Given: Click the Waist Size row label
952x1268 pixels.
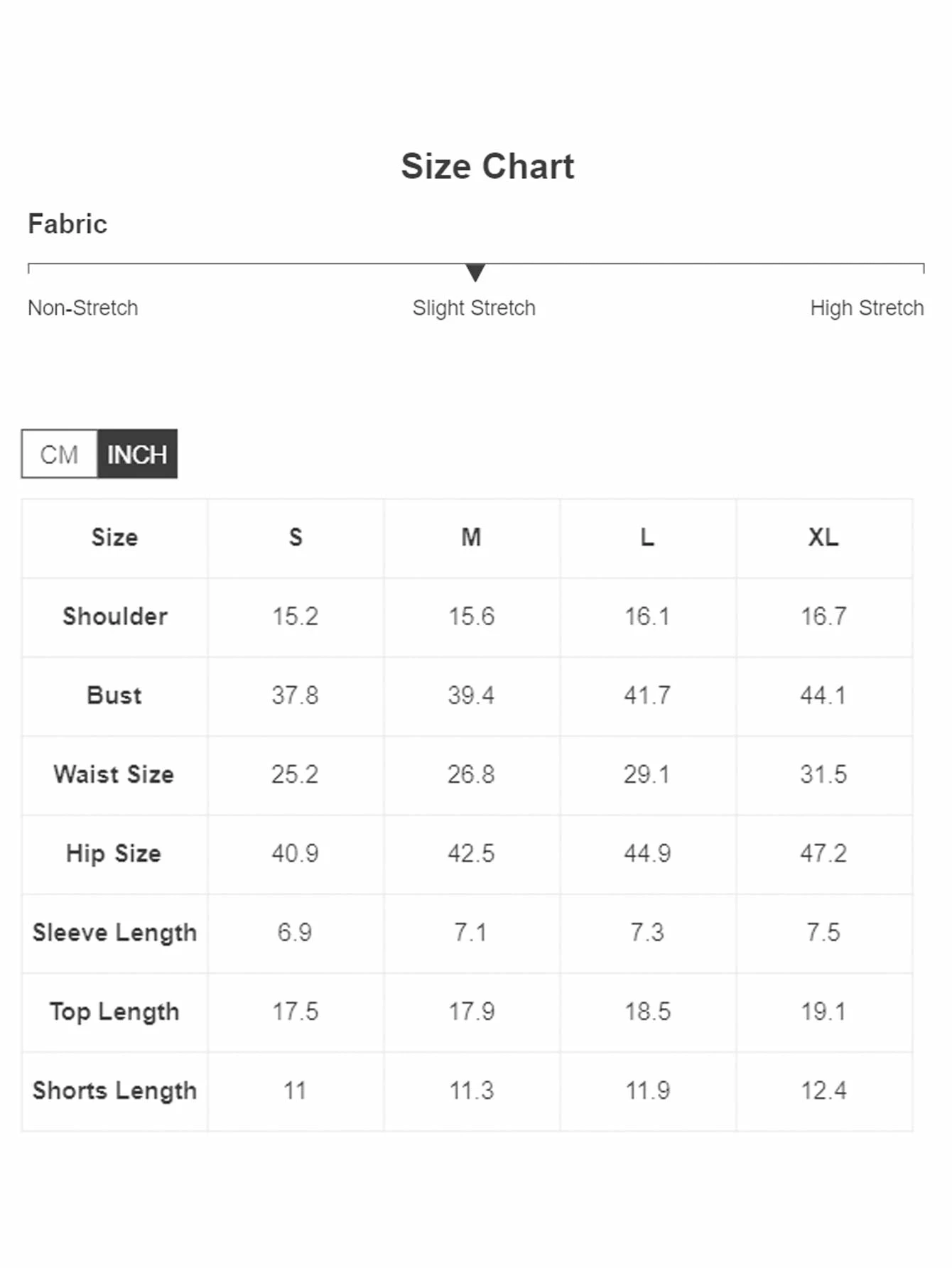Looking at the screenshot, I should click(x=114, y=774).
